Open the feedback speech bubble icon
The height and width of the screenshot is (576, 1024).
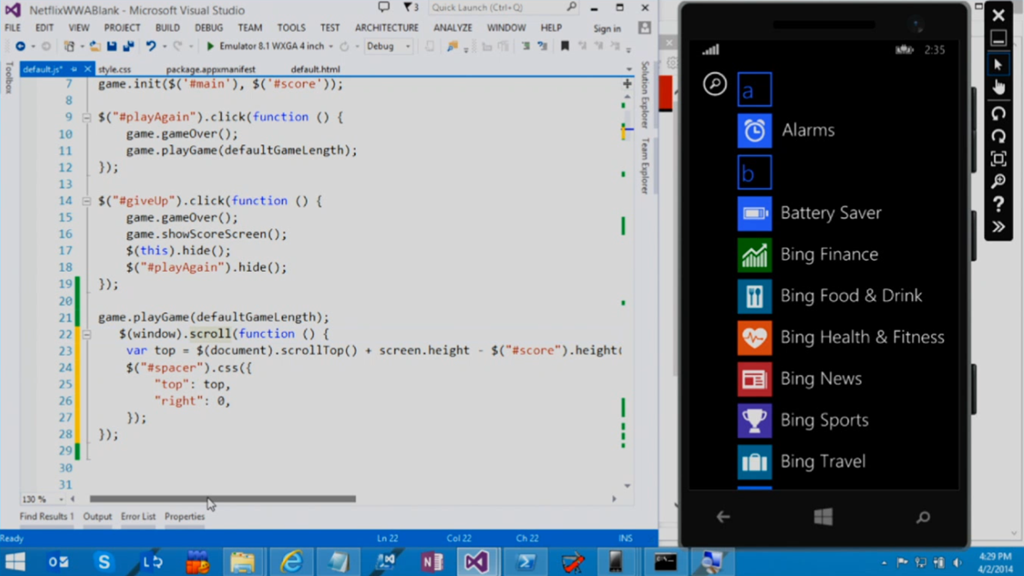[383, 7]
